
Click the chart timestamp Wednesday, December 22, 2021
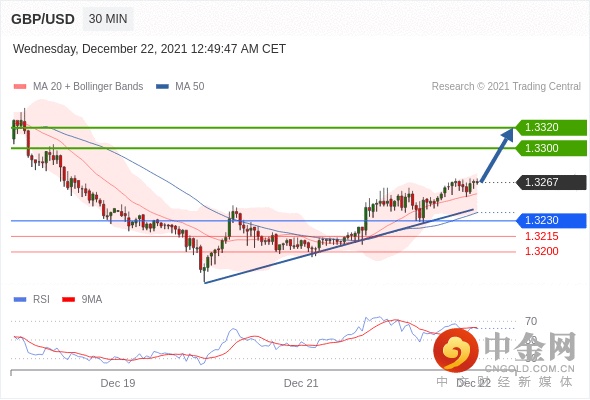[x=149, y=49]
